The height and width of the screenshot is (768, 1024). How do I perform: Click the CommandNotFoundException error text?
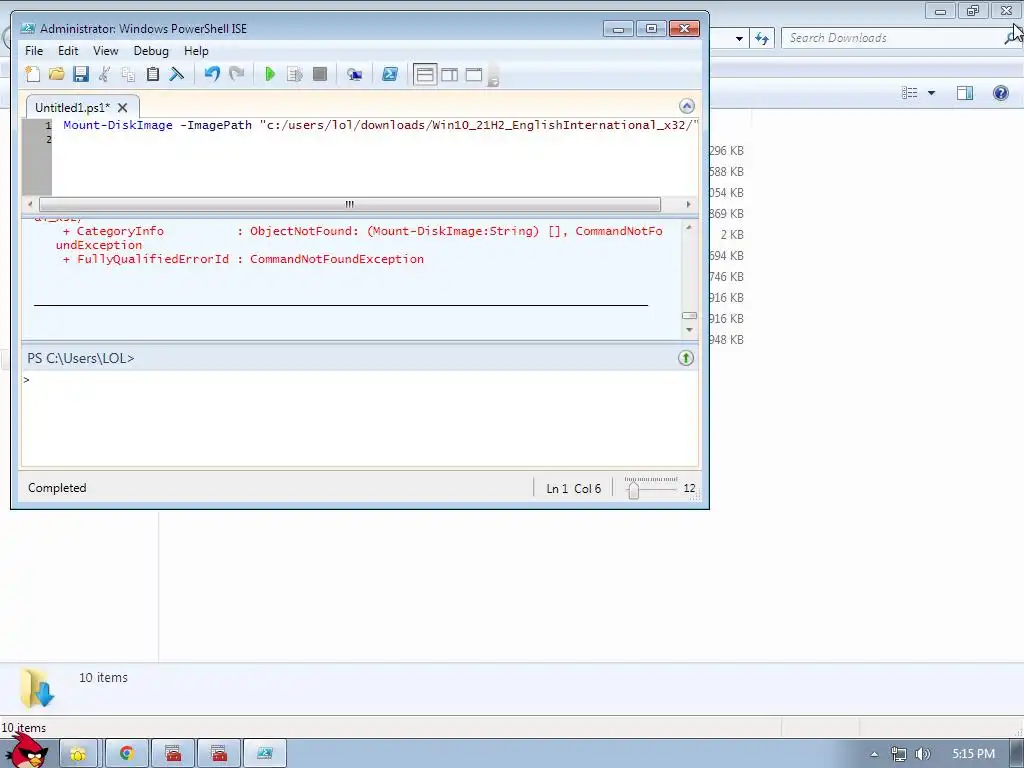coord(337,259)
